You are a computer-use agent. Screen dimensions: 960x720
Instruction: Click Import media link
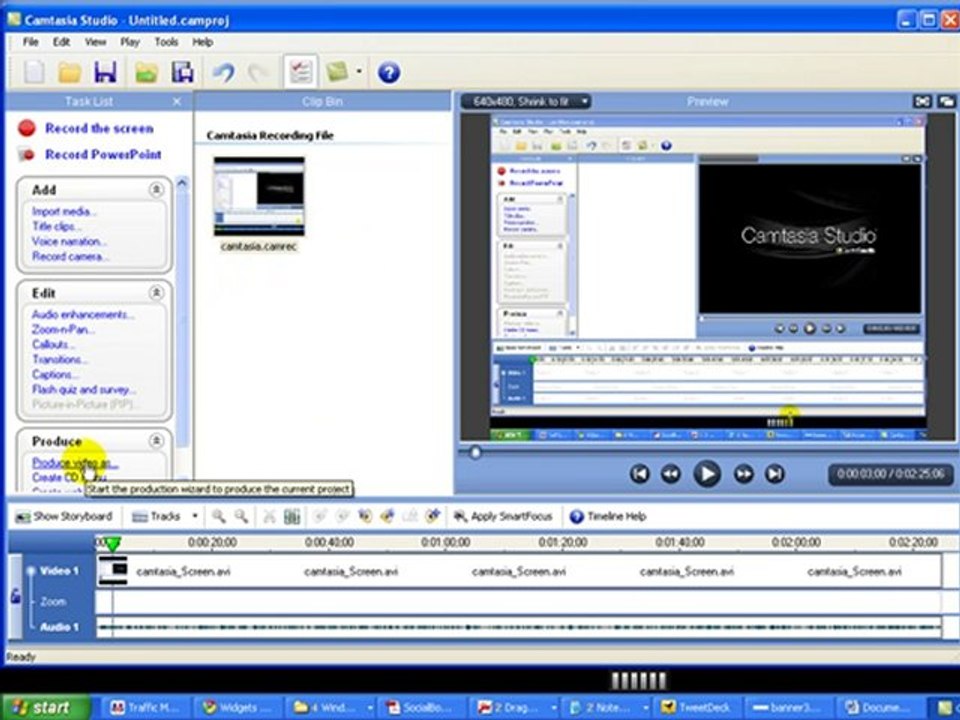coord(64,211)
